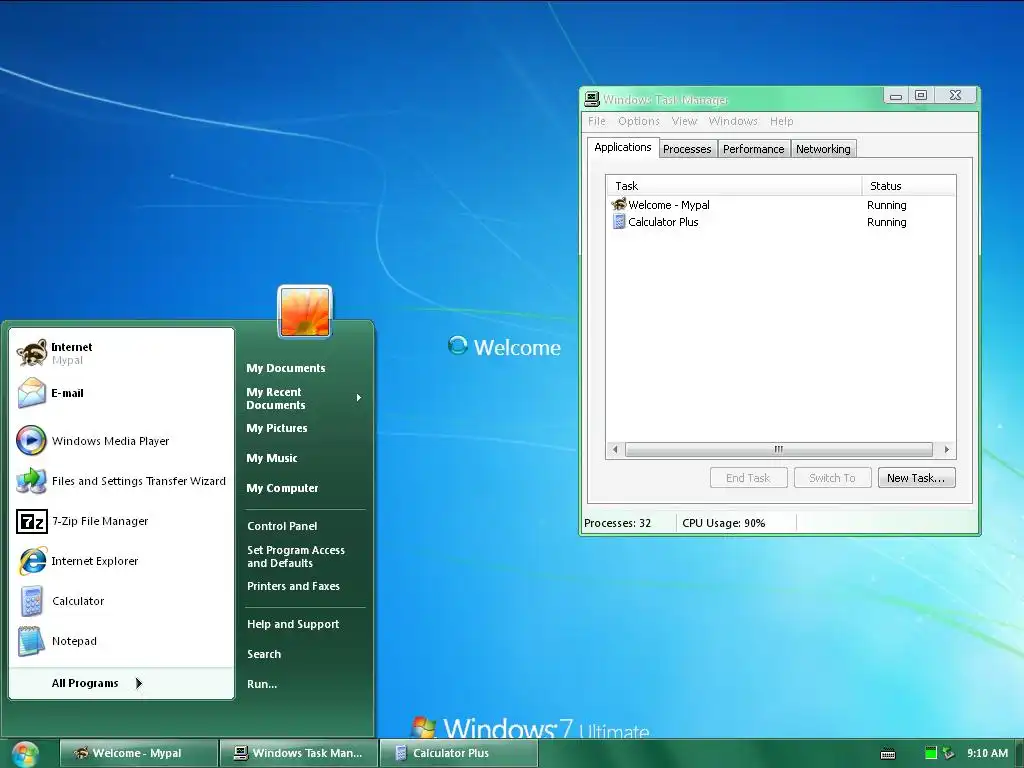1024x768 pixels.
Task: Click Running status of Welcome - Mypal
Action: click(x=886, y=205)
